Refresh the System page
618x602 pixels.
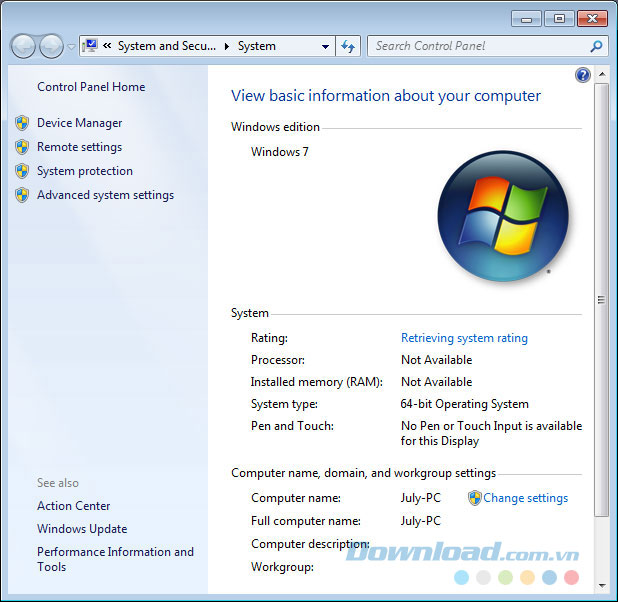click(x=348, y=46)
